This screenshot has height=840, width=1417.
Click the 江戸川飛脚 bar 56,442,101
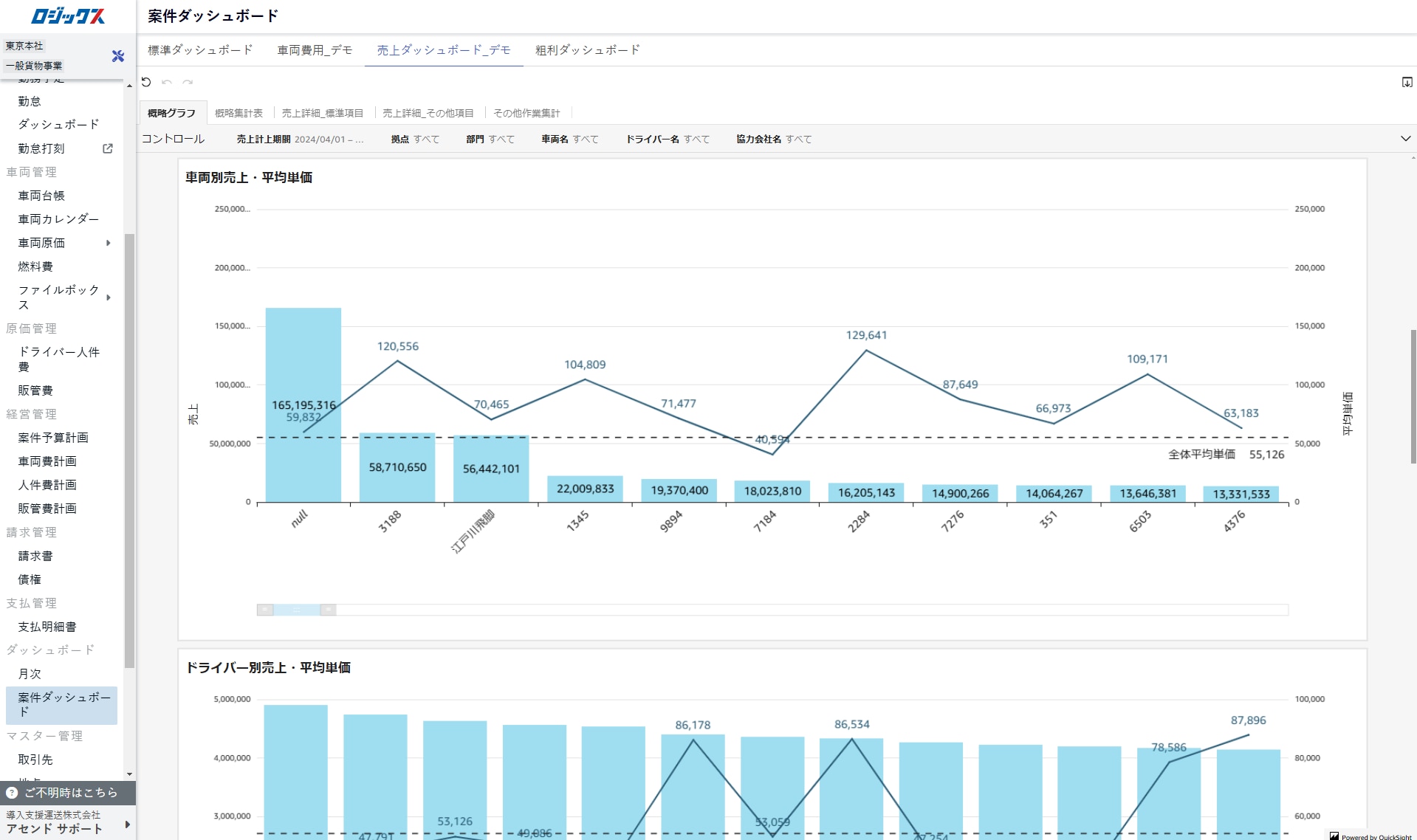[x=491, y=469]
